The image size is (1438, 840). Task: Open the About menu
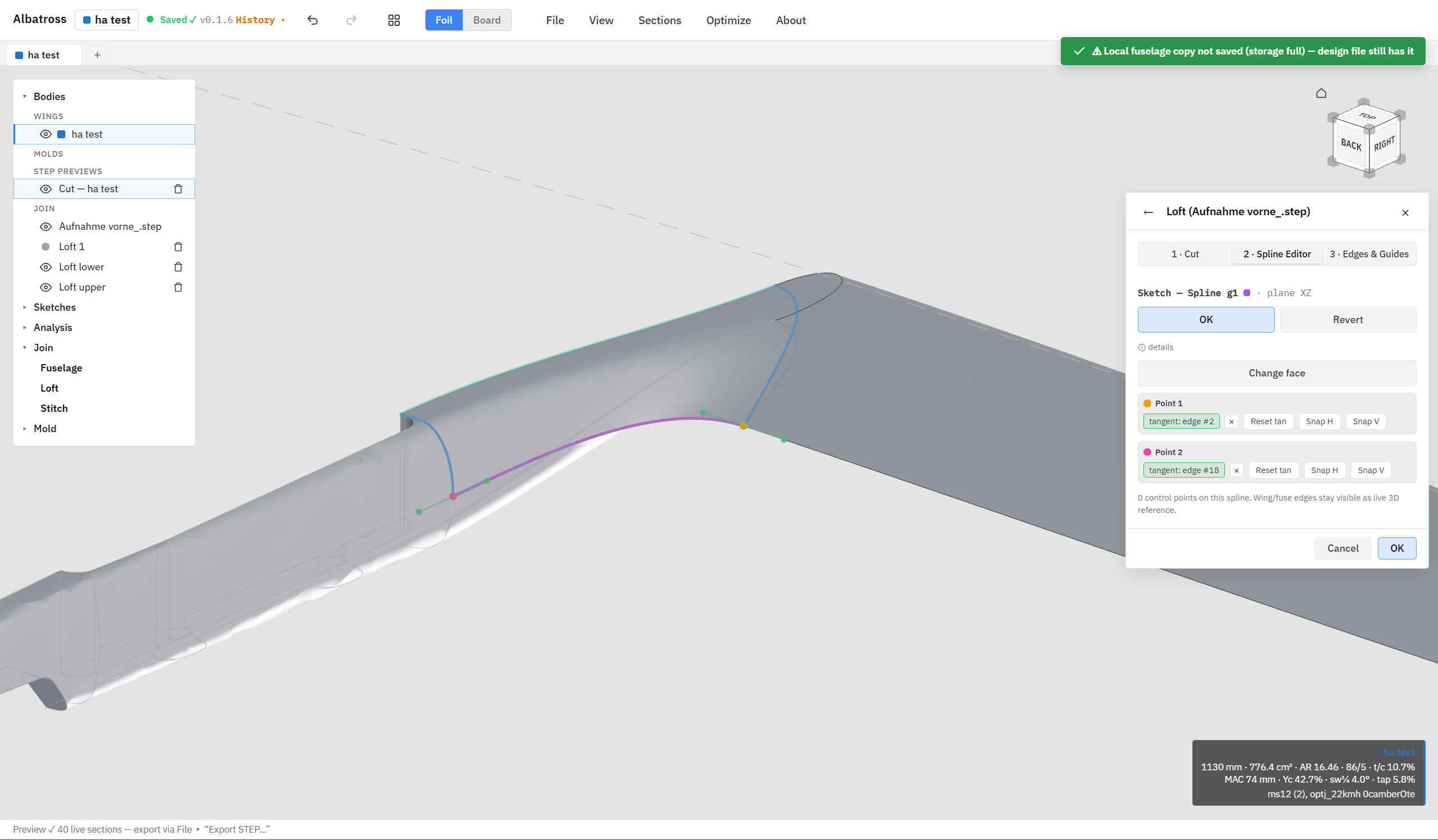coord(790,20)
